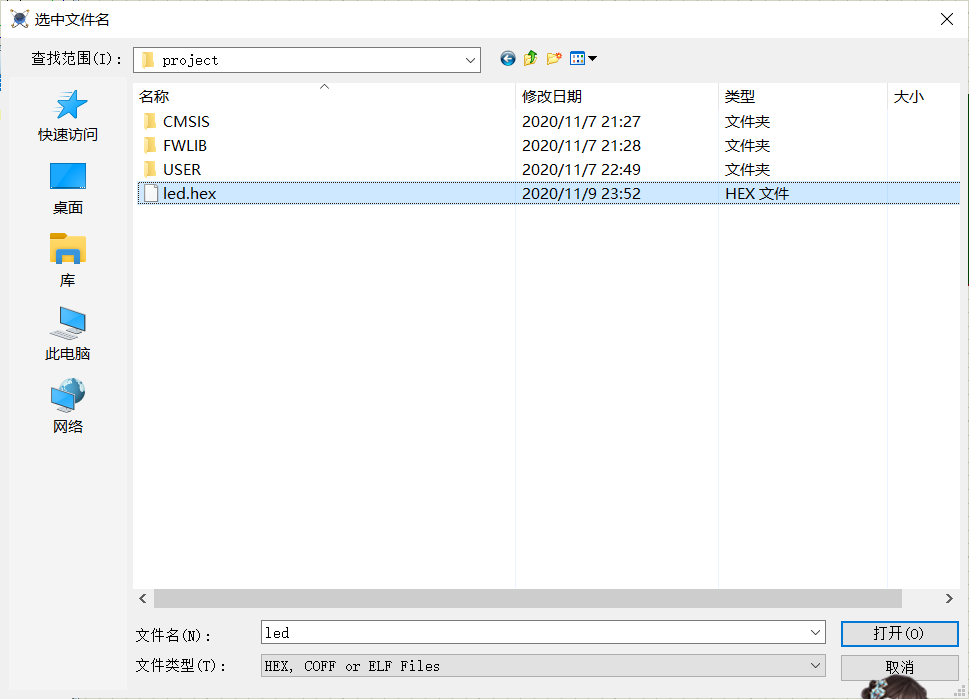Click the date 2020/11/7 21:28
Image resolution: width=969 pixels, height=699 pixels.
coord(582,146)
